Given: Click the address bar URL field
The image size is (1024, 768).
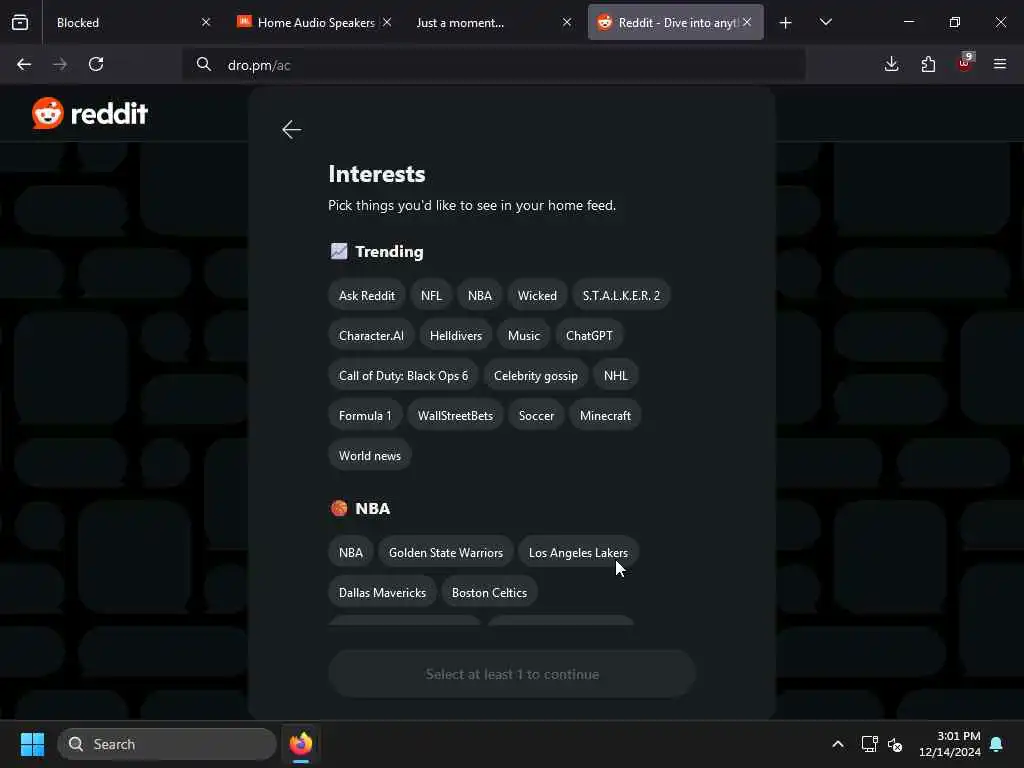Looking at the screenshot, I should pos(494,64).
